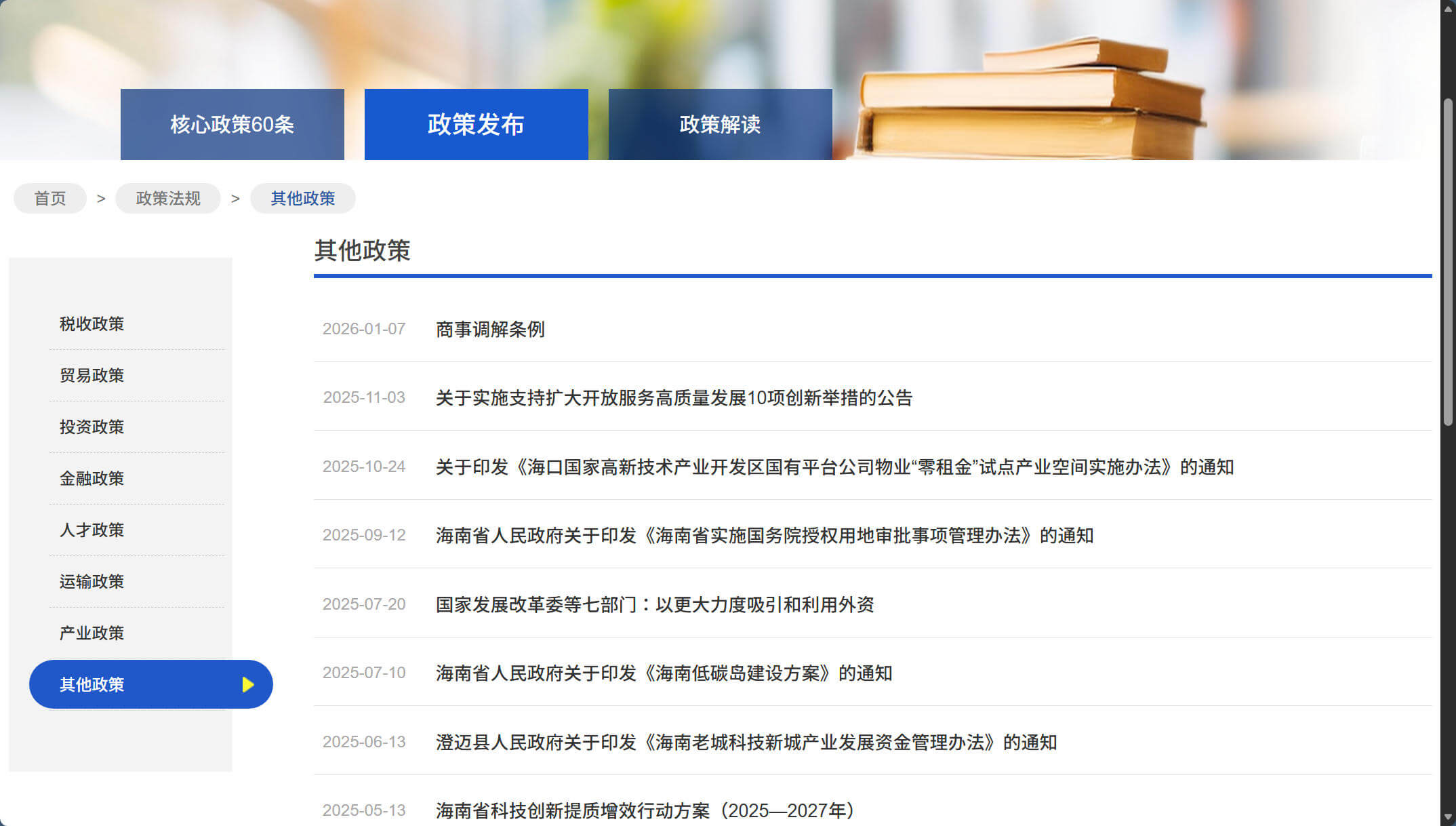Open the 政策解读 tab

(x=720, y=125)
